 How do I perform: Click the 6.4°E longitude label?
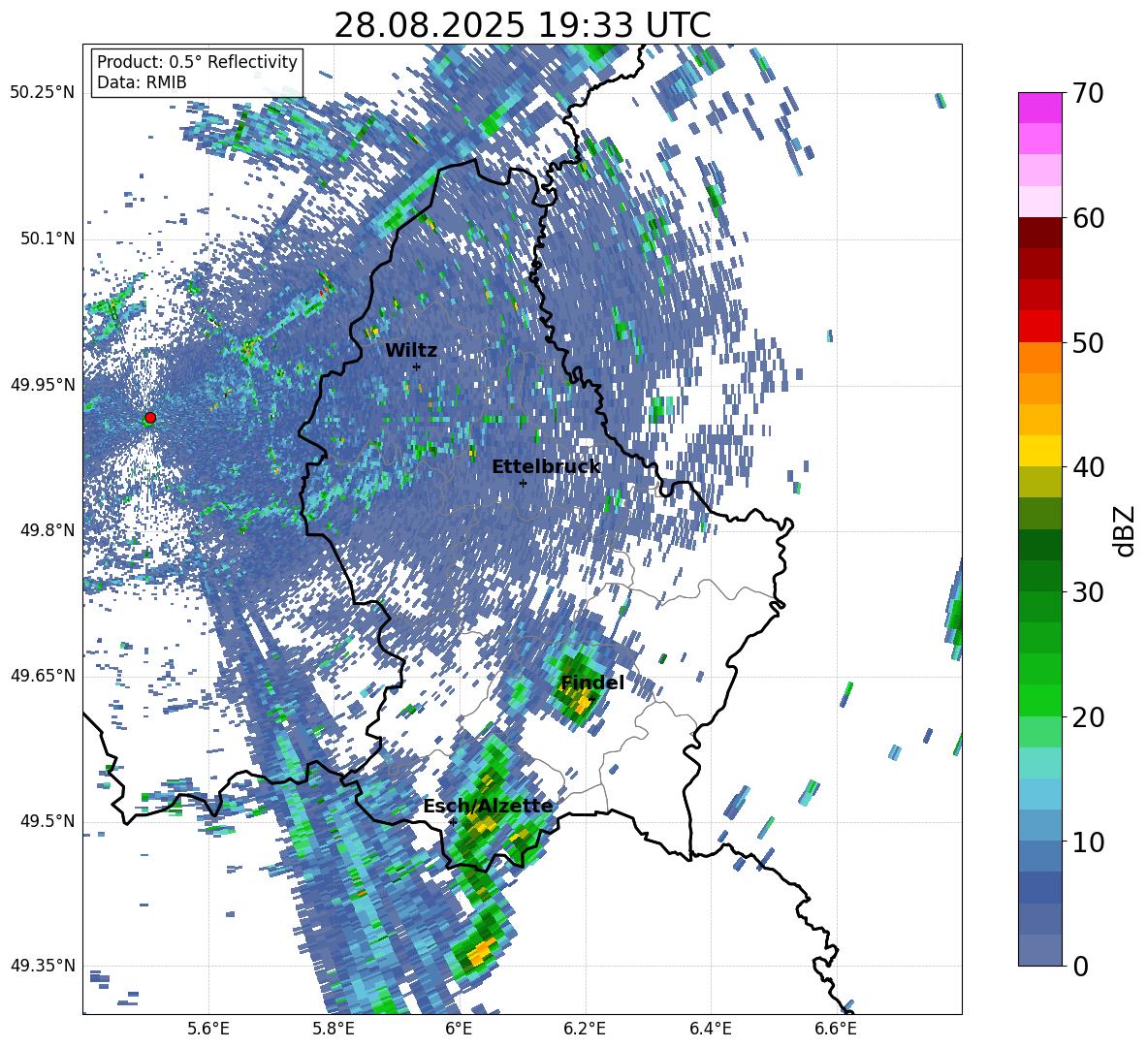(710, 1029)
